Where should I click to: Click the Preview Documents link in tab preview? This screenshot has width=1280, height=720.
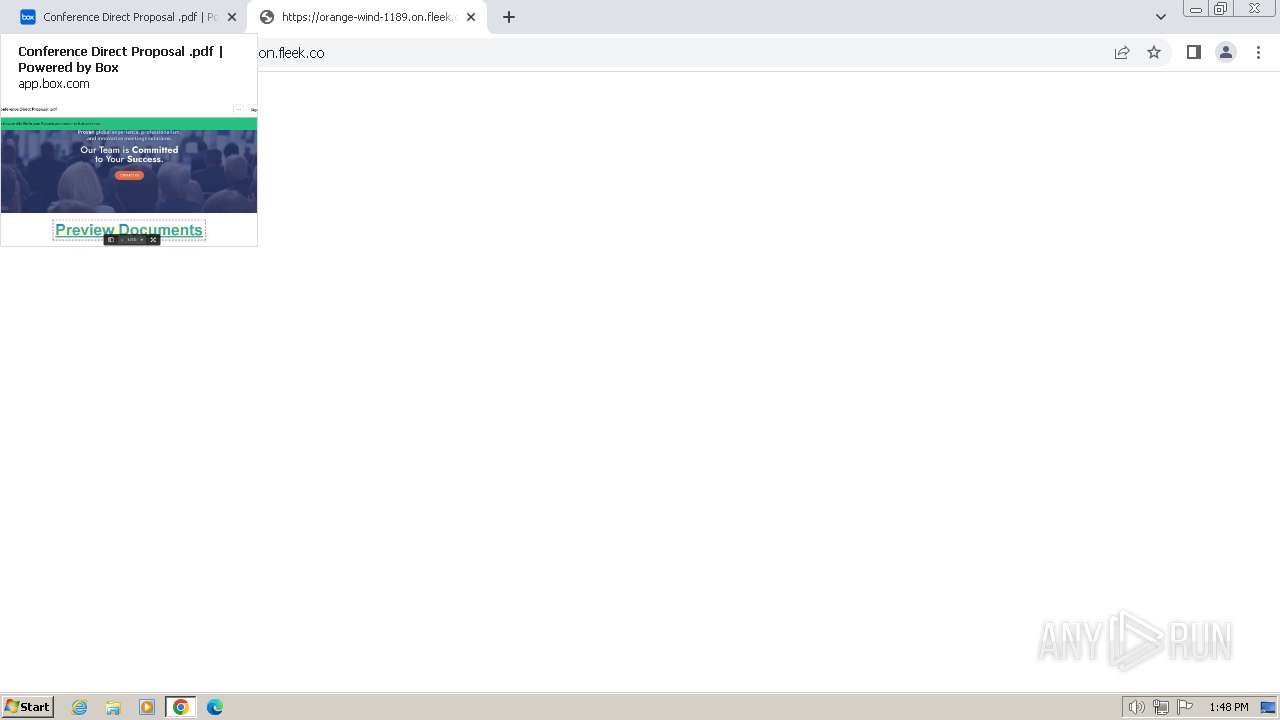click(x=129, y=230)
